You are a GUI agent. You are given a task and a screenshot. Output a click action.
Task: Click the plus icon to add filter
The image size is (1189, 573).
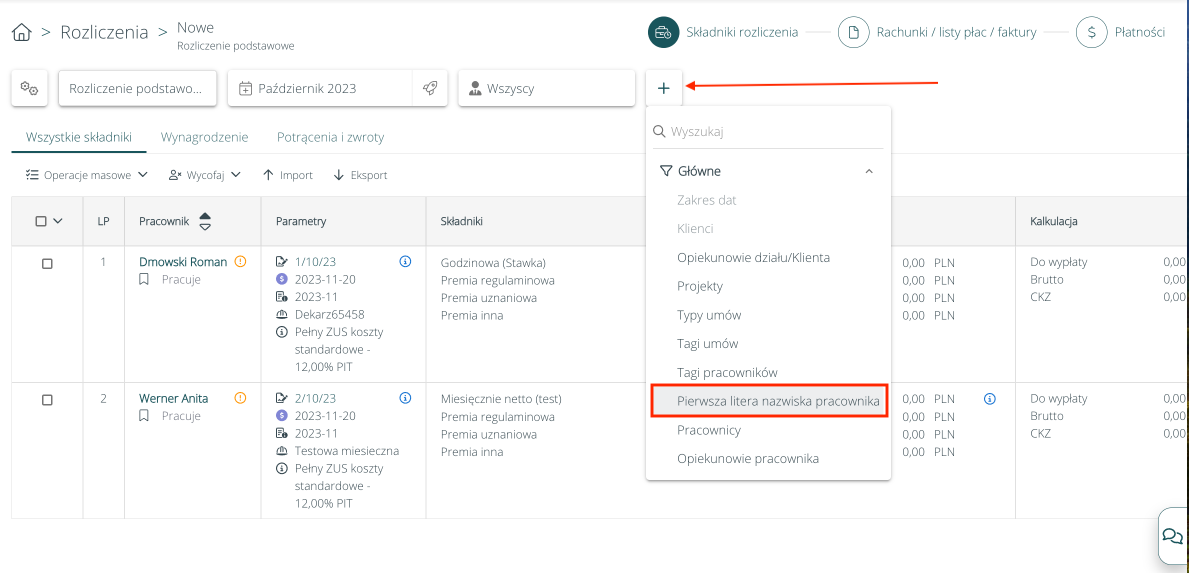[x=664, y=88]
